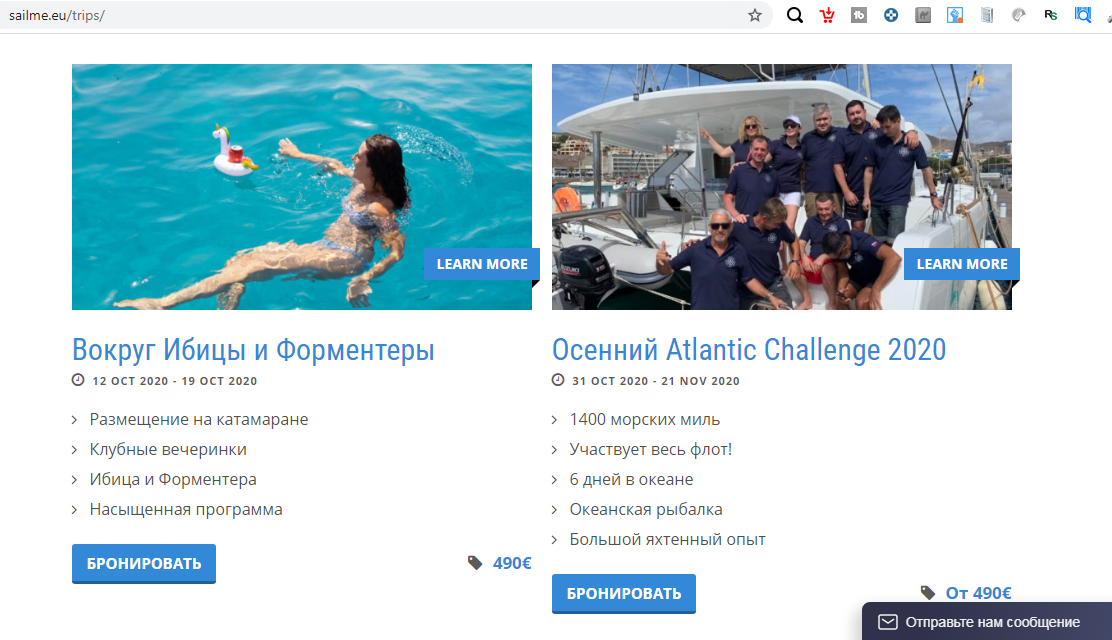Click БРОНИРОВАТЬ for the Ibiza trip
This screenshot has width=1112, height=640.
tap(143, 563)
